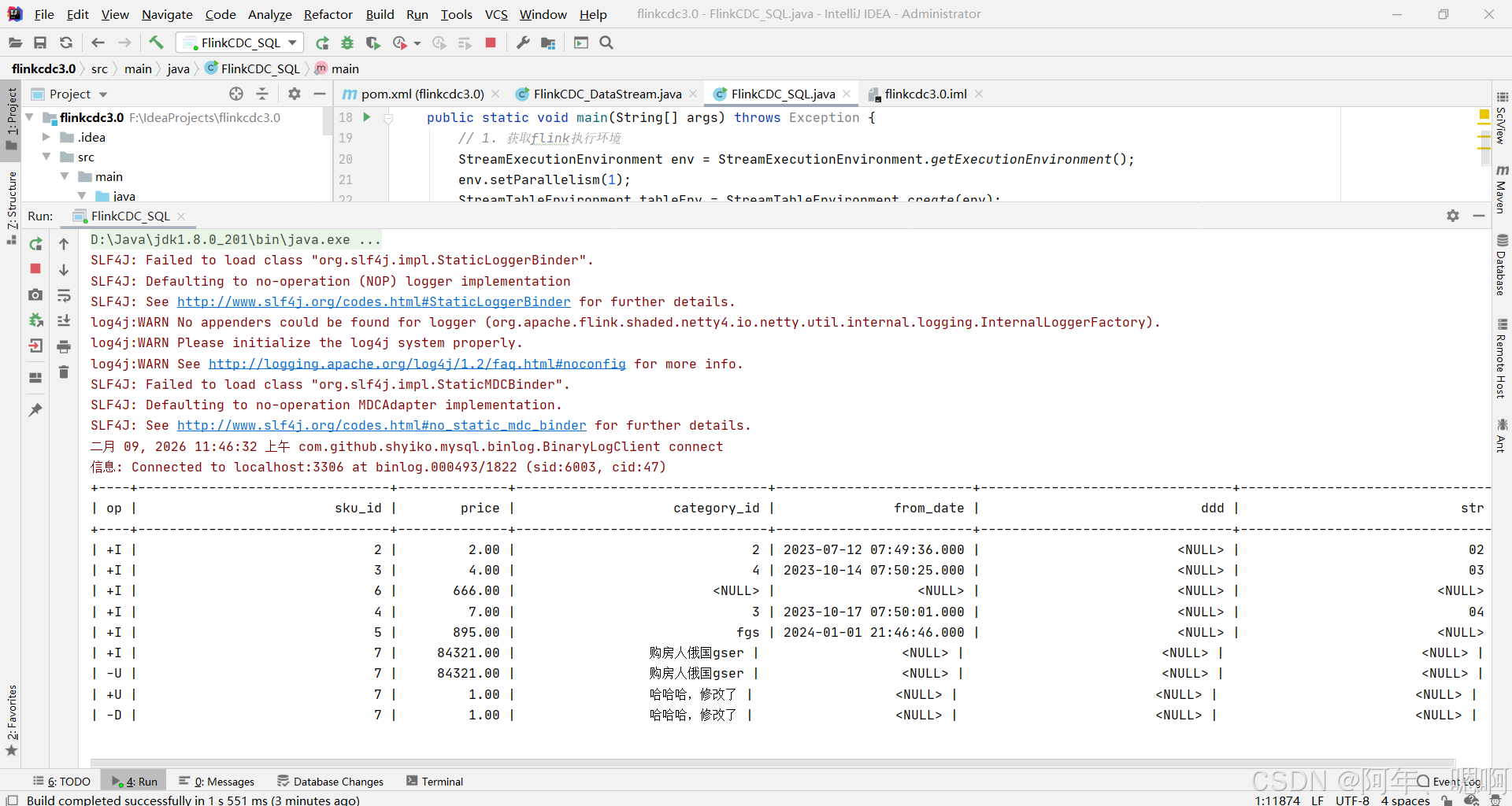Open the FlinkCDC_SQL run configuration dropdown
This screenshot has height=806, width=1512.
tap(240, 43)
